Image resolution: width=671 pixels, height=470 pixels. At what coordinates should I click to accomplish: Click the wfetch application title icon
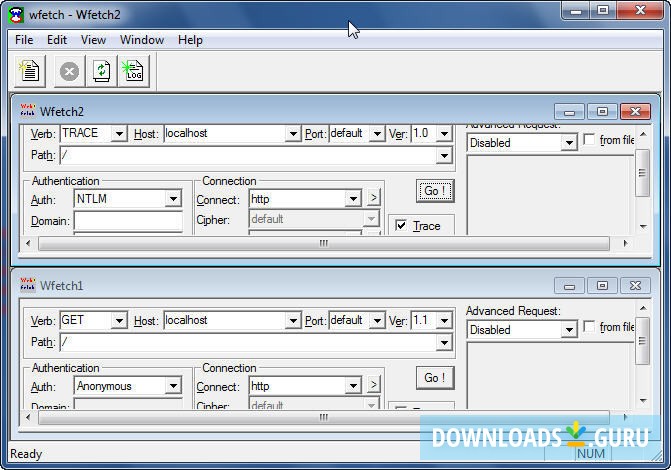coord(16,15)
